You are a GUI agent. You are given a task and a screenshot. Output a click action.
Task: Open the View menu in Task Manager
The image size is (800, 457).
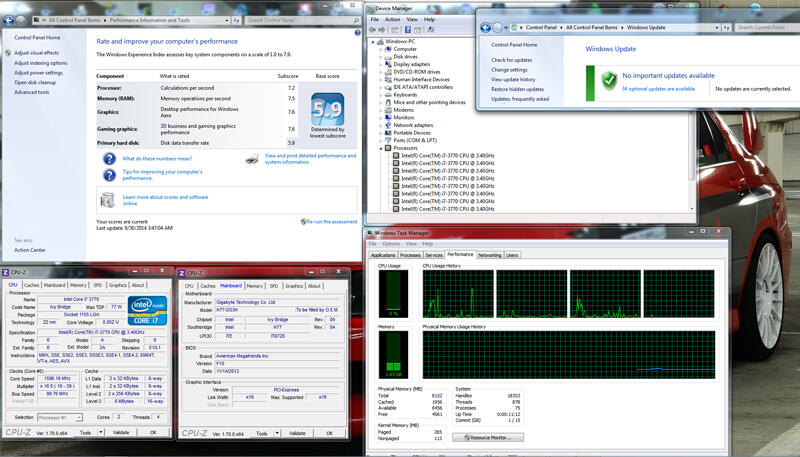tap(411, 244)
